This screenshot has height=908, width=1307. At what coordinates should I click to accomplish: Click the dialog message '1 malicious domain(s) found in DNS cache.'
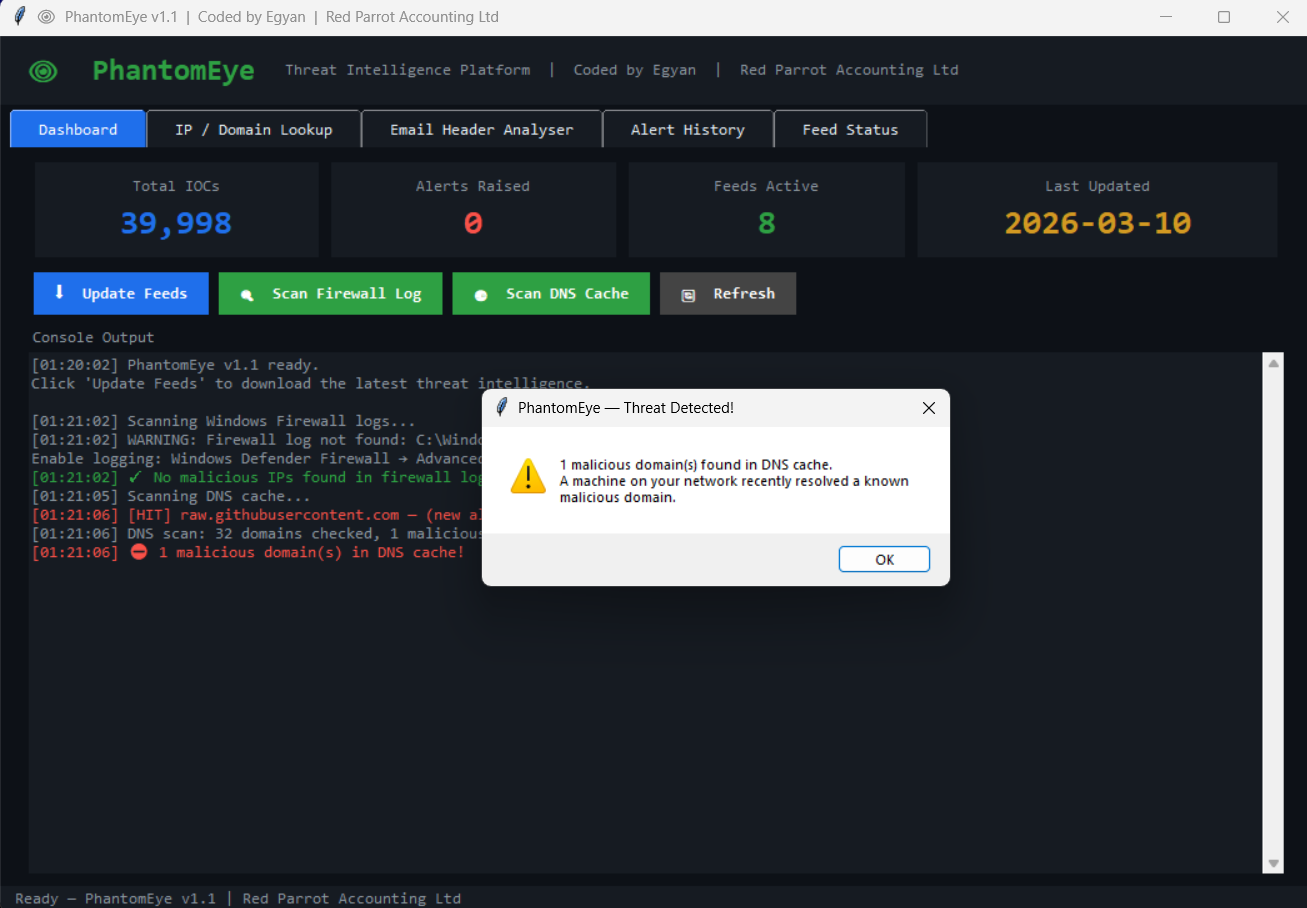coord(696,465)
